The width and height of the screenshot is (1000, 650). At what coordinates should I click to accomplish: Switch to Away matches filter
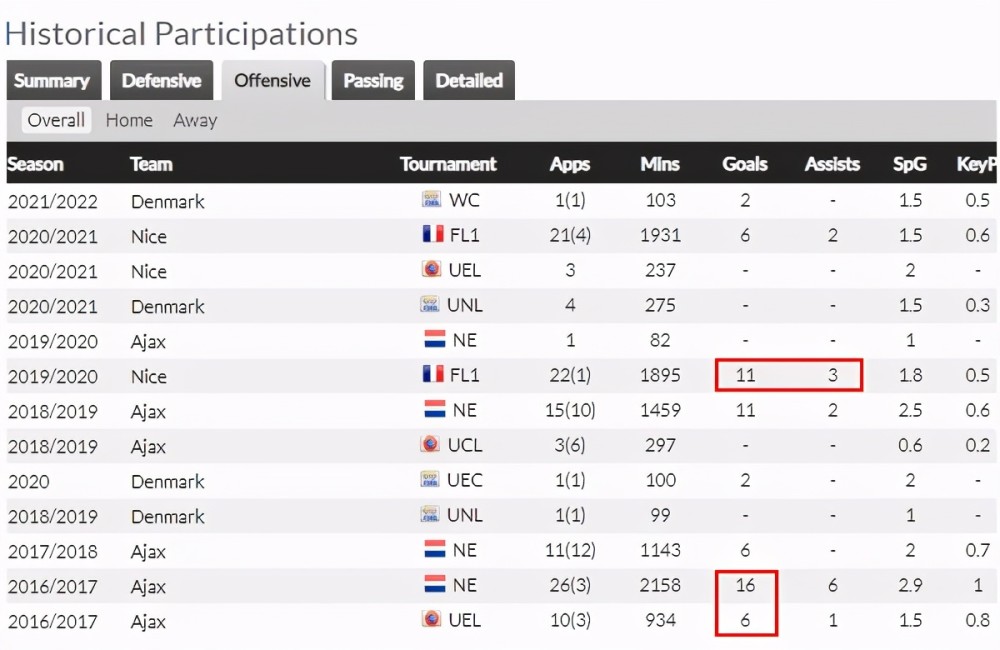coord(195,120)
